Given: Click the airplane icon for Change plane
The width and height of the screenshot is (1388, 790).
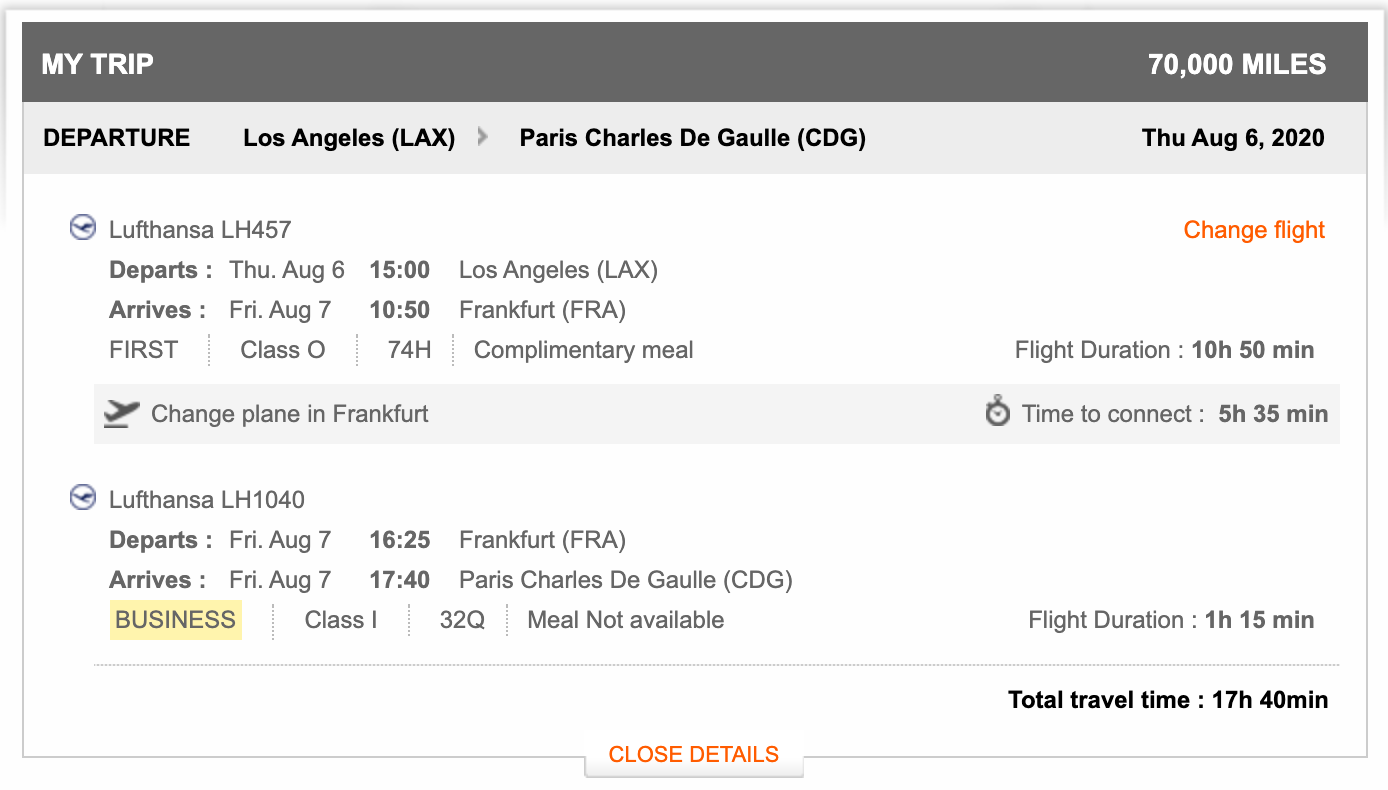Looking at the screenshot, I should point(121,413).
